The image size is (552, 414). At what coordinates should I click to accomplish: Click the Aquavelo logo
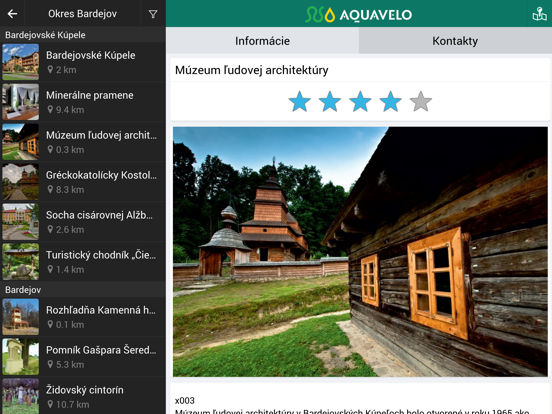tap(358, 14)
